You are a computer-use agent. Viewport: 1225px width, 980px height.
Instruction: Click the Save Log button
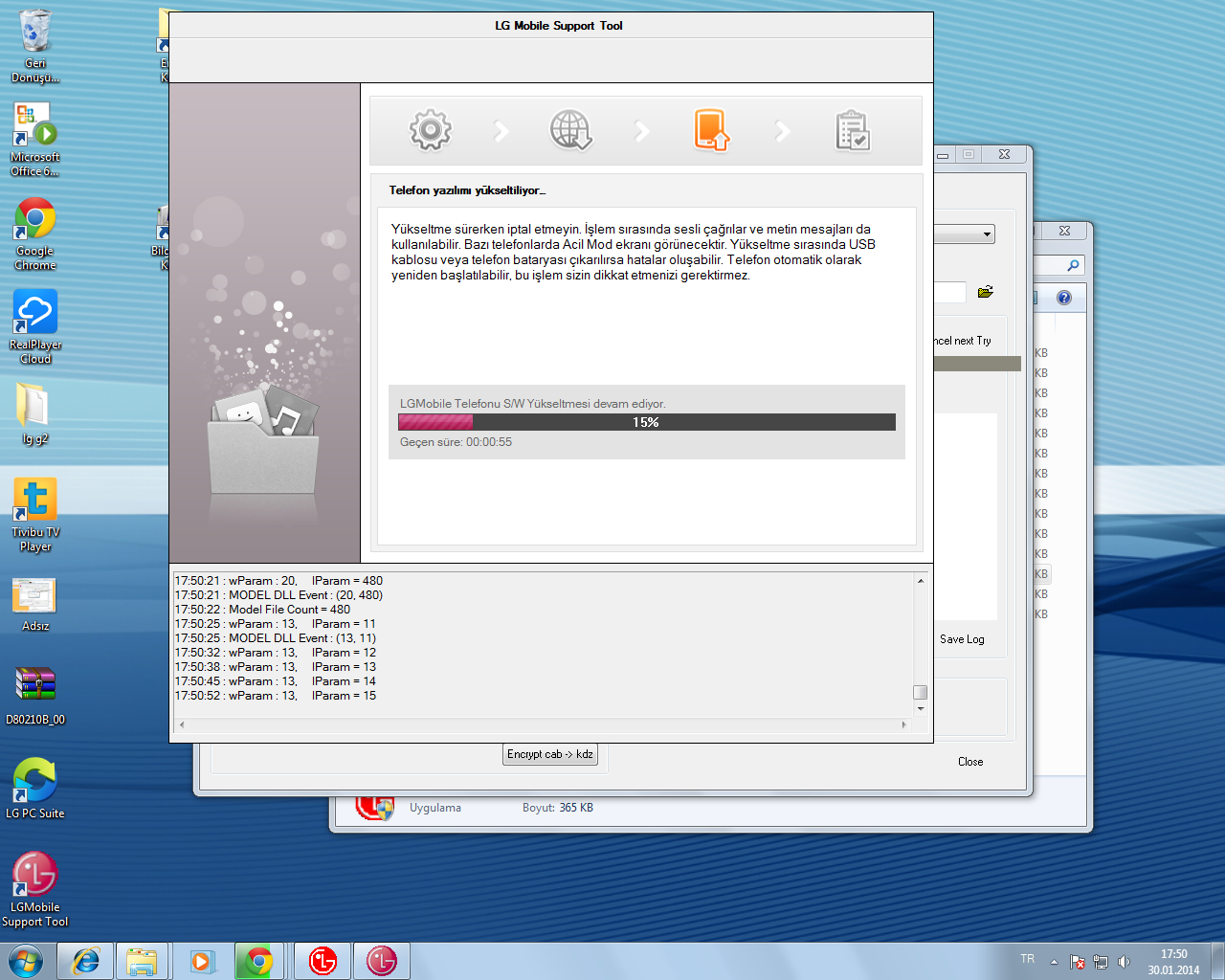click(x=962, y=639)
